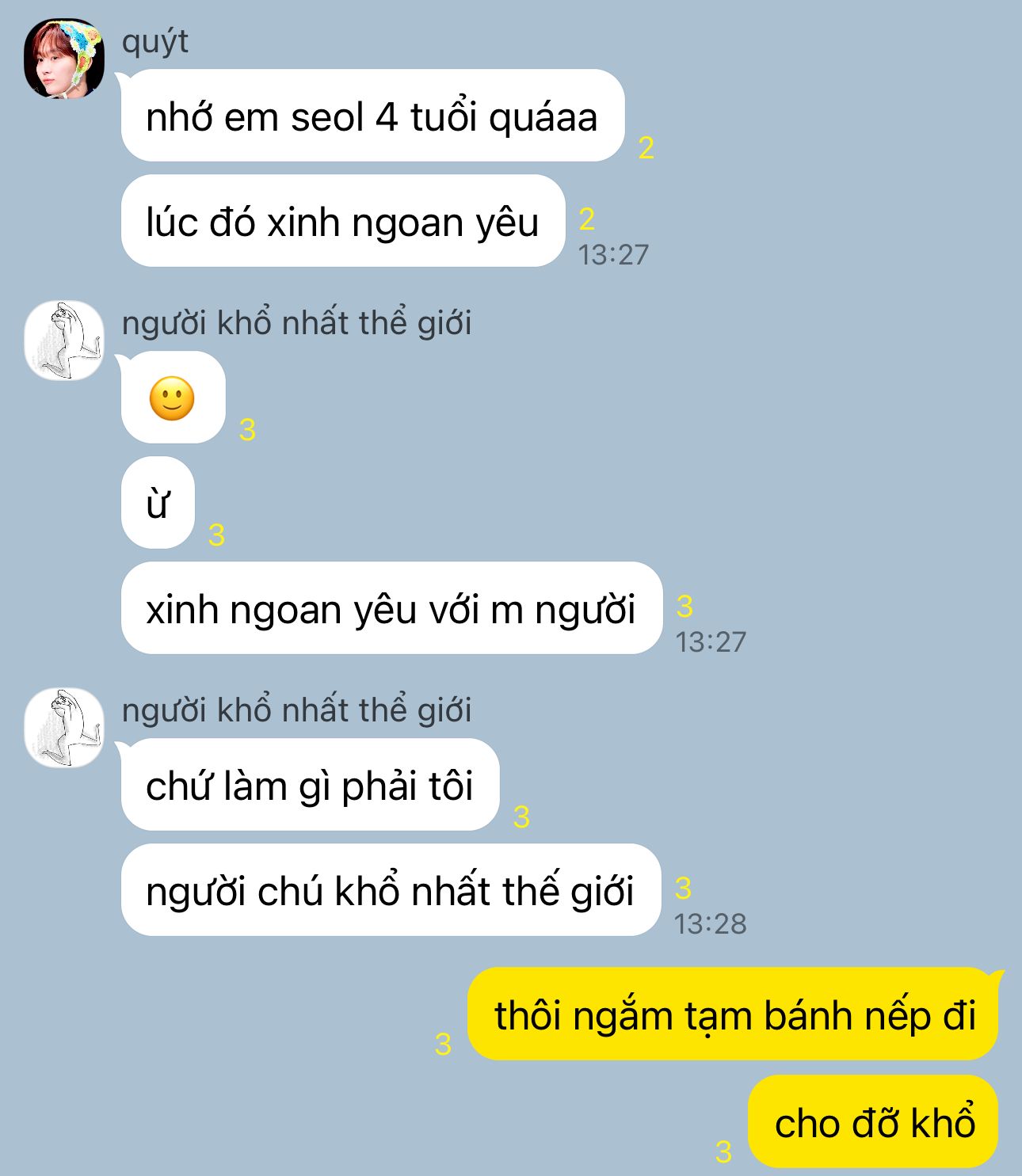This screenshot has width=1022, height=1176.
Task: Tap the 13:28 timestamp
Action: tap(711, 923)
